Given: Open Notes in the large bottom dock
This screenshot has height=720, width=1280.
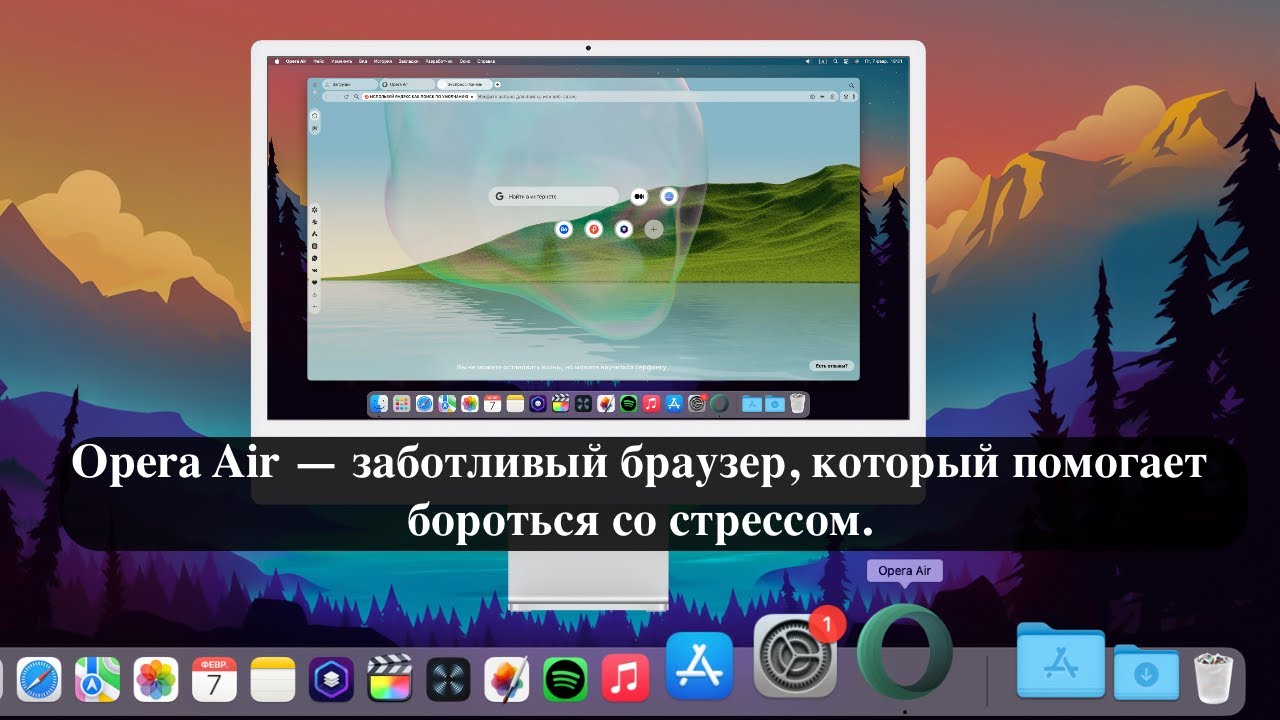Looking at the screenshot, I should (273, 680).
